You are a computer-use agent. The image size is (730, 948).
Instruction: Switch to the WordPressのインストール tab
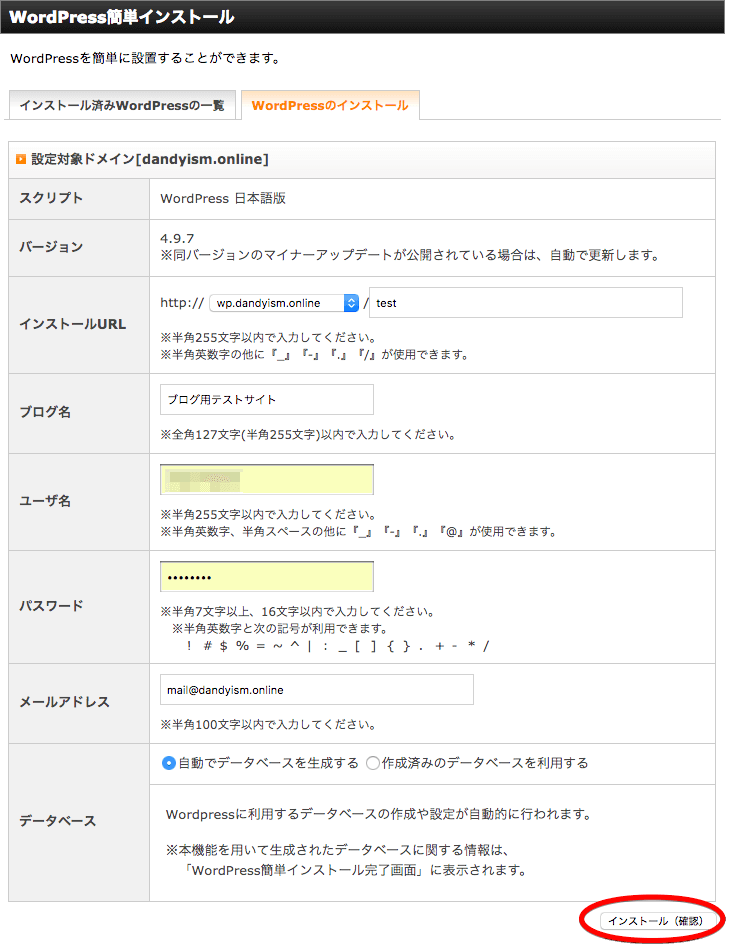(330, 105)
